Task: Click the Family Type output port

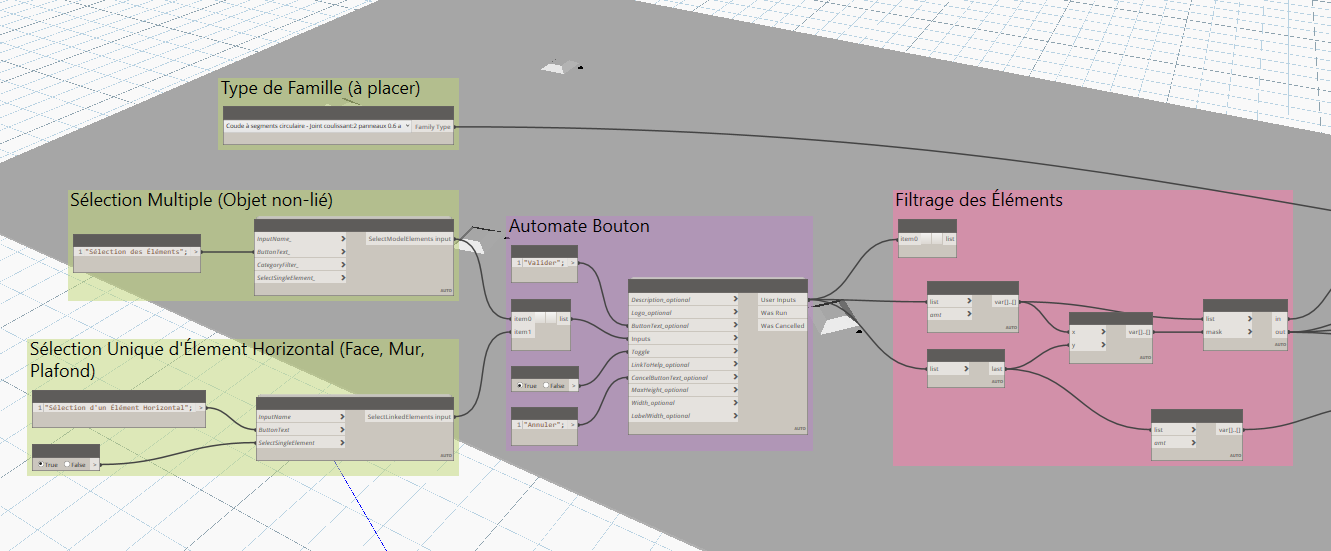Action: pyautogui.click(x=432, y=127)
